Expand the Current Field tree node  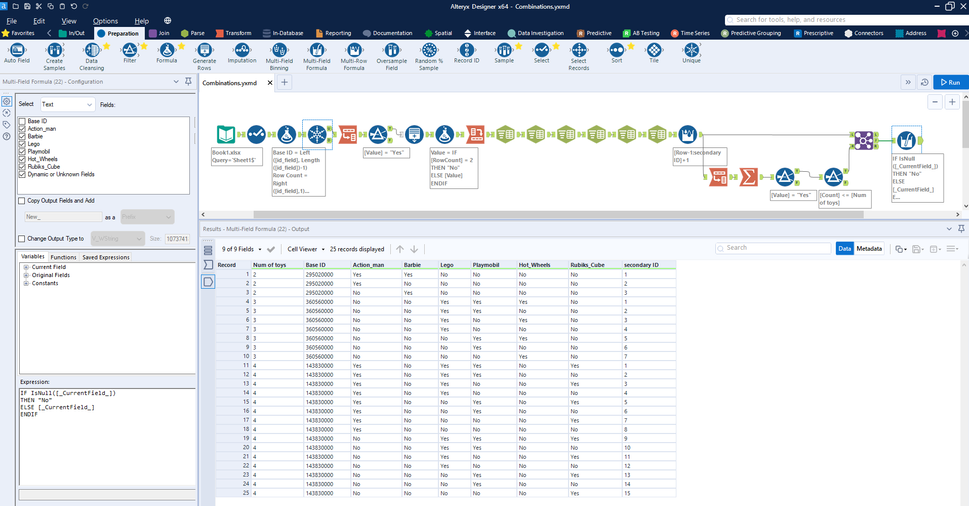click(27, 267)
